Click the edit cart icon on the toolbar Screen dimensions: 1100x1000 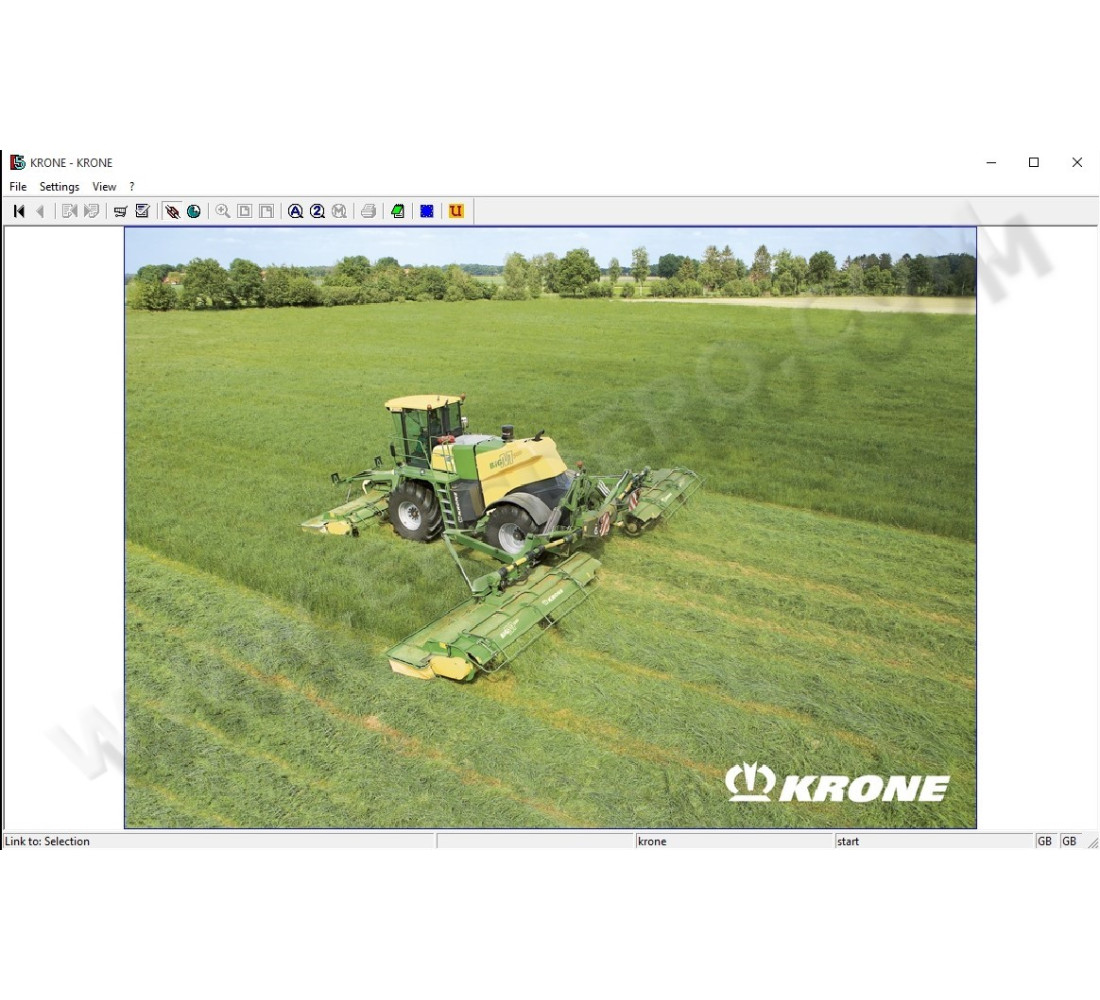(143, 210)
